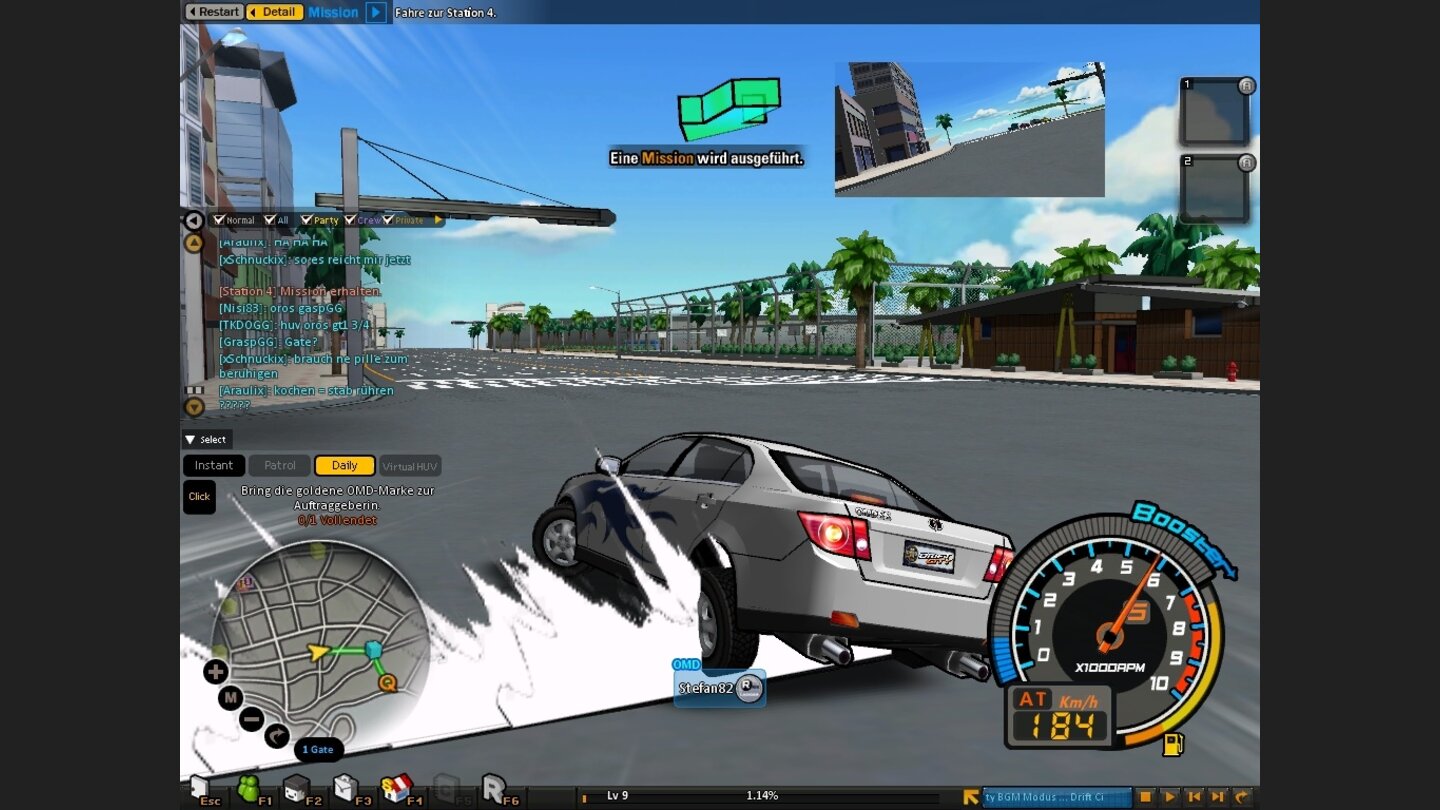Click the Mission label in the top bar
1440x810 pixels.
click(333, 12)
